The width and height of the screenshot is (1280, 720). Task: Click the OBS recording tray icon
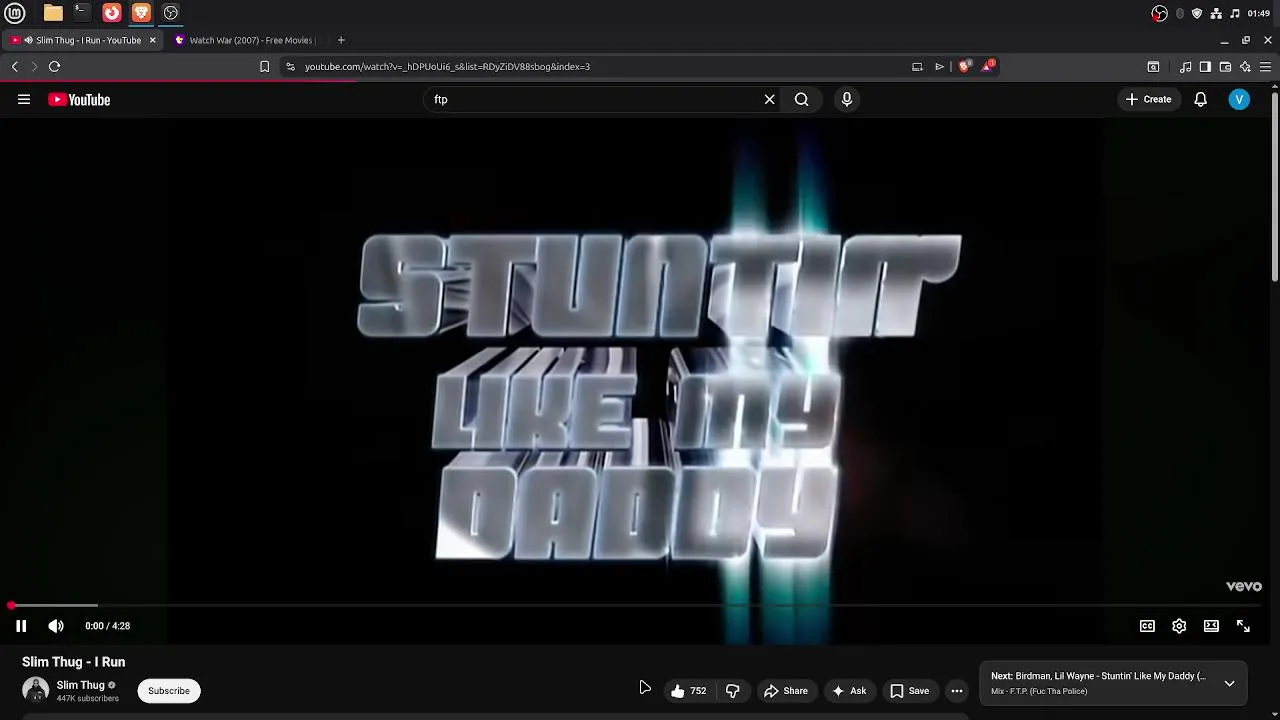pos(1159,13)
